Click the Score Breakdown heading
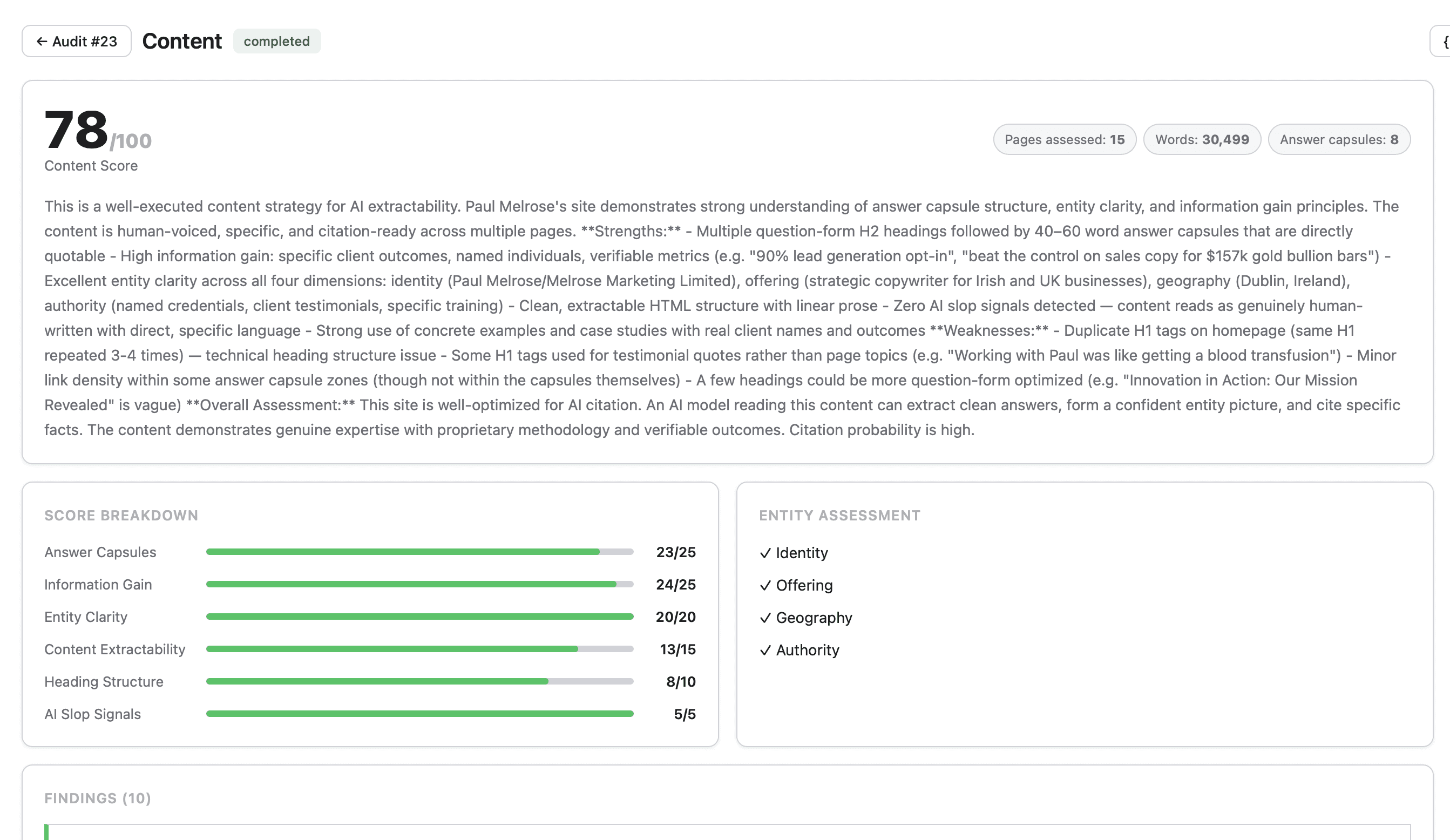 point(121,516)
